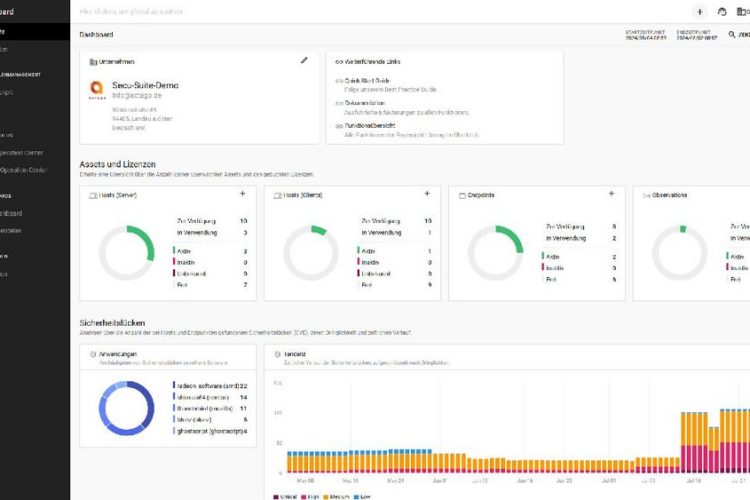
Task: Toggle the Critical series in the Tendenz legend
Action: [x=285, y=497]
